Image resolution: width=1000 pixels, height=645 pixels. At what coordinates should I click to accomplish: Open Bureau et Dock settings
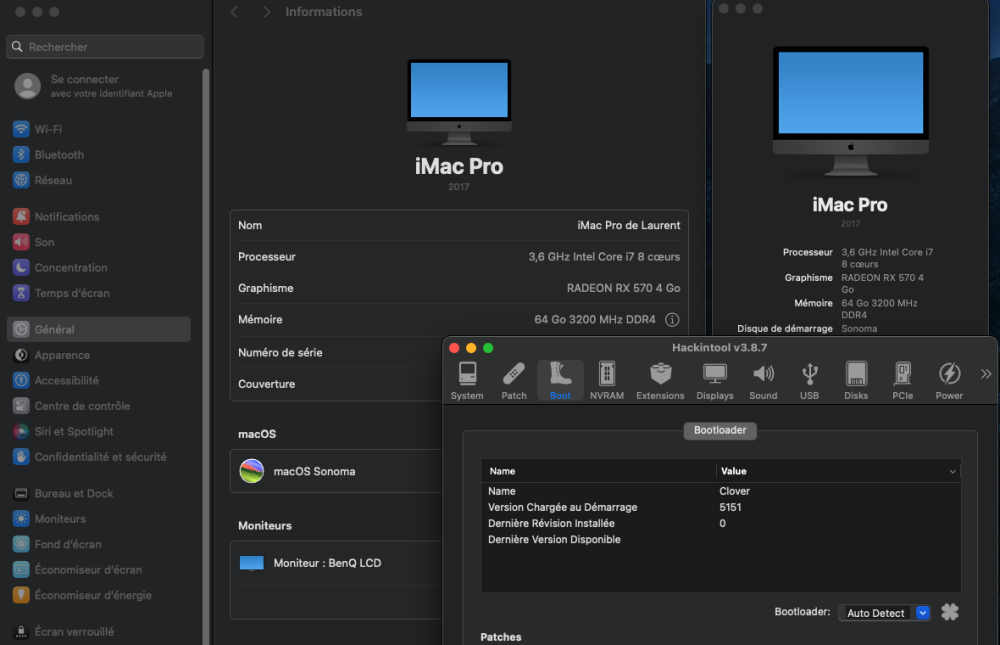(x=99, y=493)
